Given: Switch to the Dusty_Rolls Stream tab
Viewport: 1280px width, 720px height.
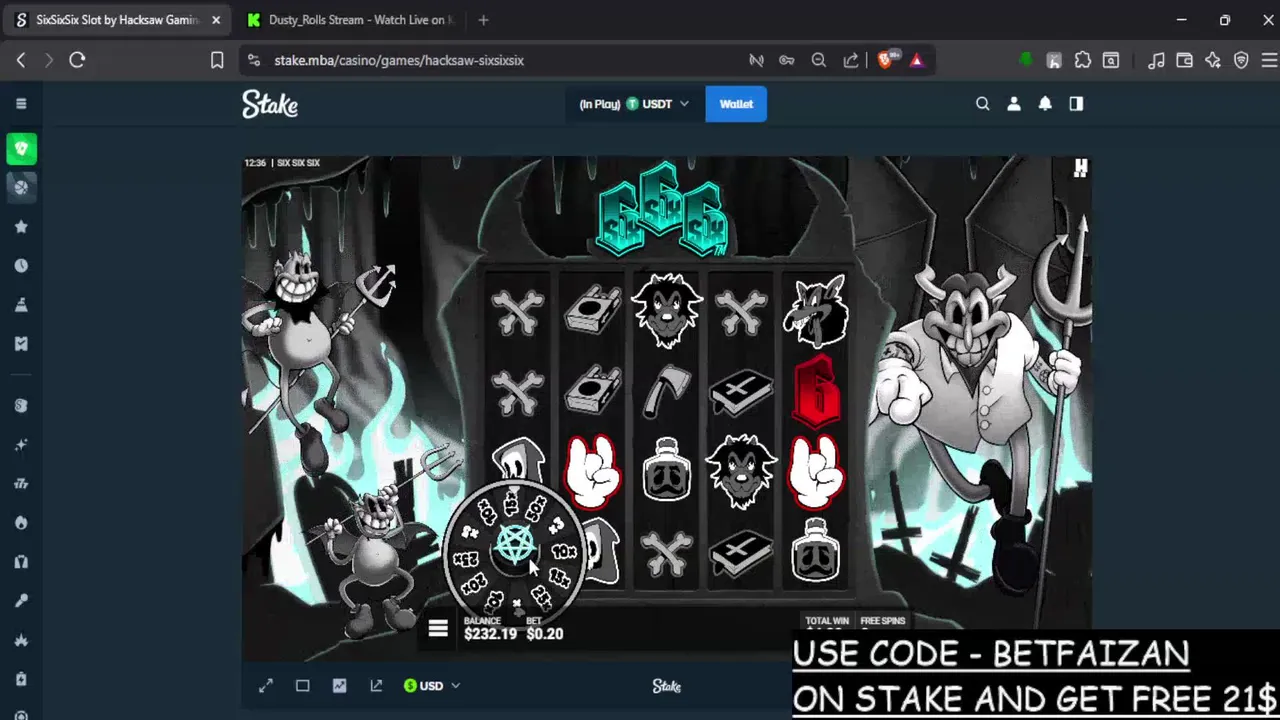Looking at the screenshot, I should [352, 20].
